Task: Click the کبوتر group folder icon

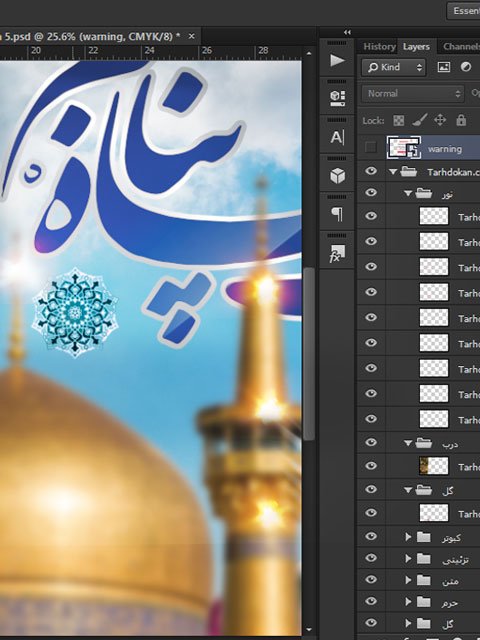Action: 424,537
